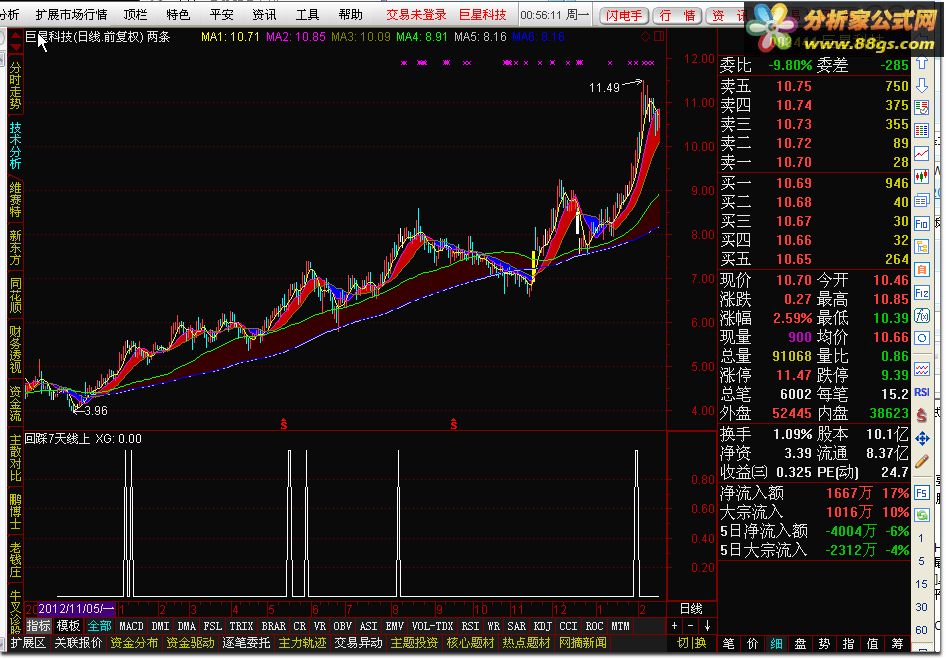Apply the VOL-TDX indicator
Image resolution: width=946 pixels, height=659 pixels.
pos(432,626)
